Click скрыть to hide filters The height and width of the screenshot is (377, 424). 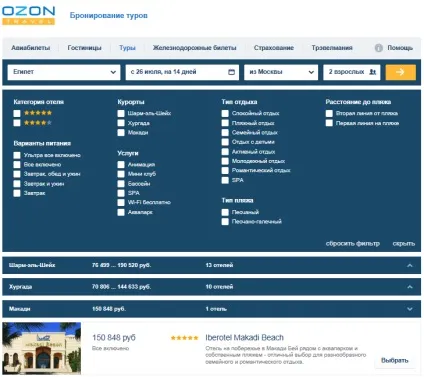[404, 243]
